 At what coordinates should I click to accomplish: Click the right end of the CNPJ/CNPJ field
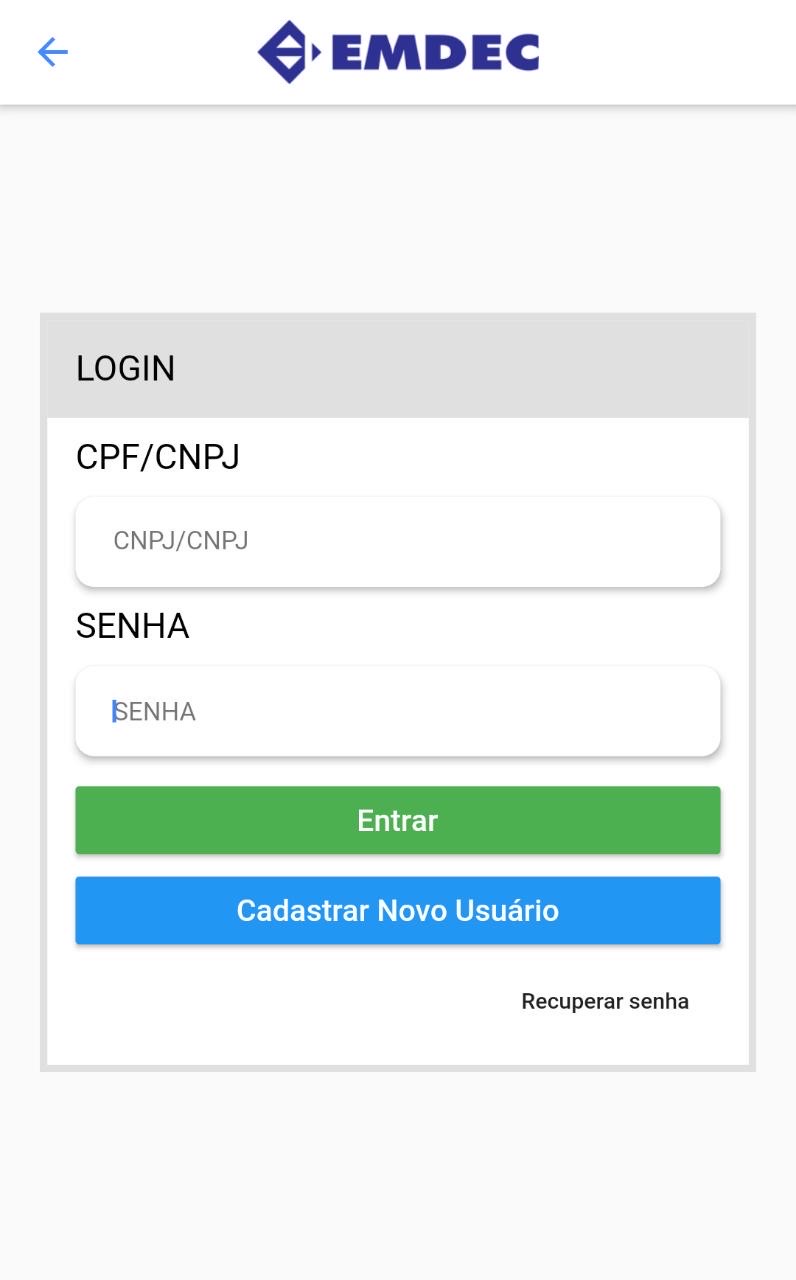[x=690, y=541]
